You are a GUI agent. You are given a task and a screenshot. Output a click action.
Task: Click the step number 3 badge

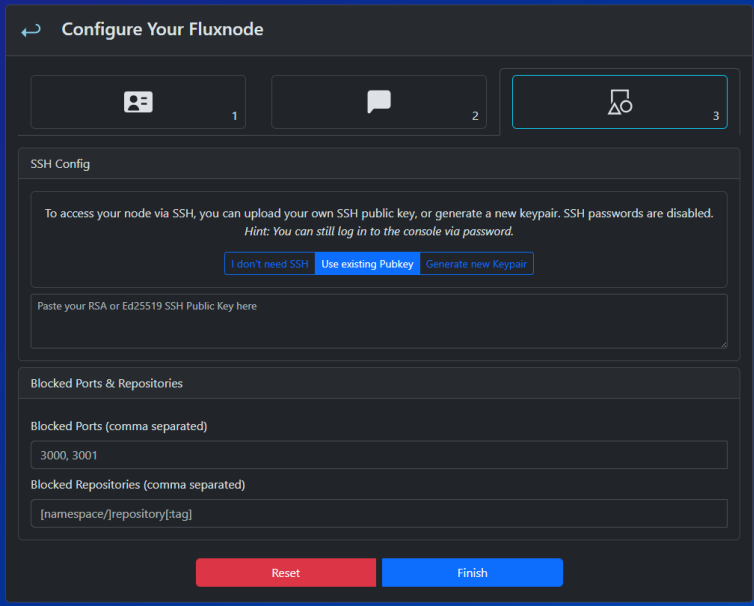[x=716, y=116]
